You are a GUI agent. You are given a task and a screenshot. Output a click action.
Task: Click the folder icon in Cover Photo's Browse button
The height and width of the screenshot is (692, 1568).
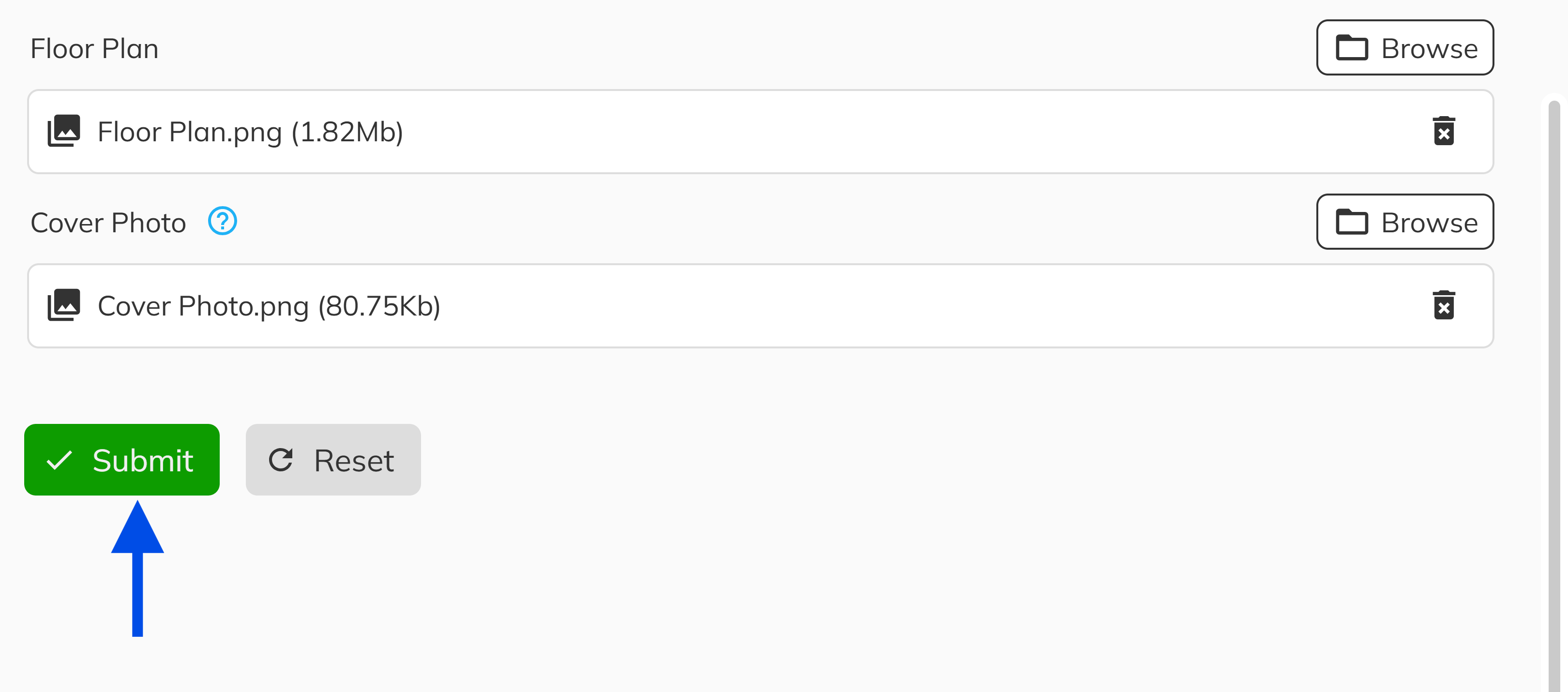pyautogui.click(x=1351, y=222)
